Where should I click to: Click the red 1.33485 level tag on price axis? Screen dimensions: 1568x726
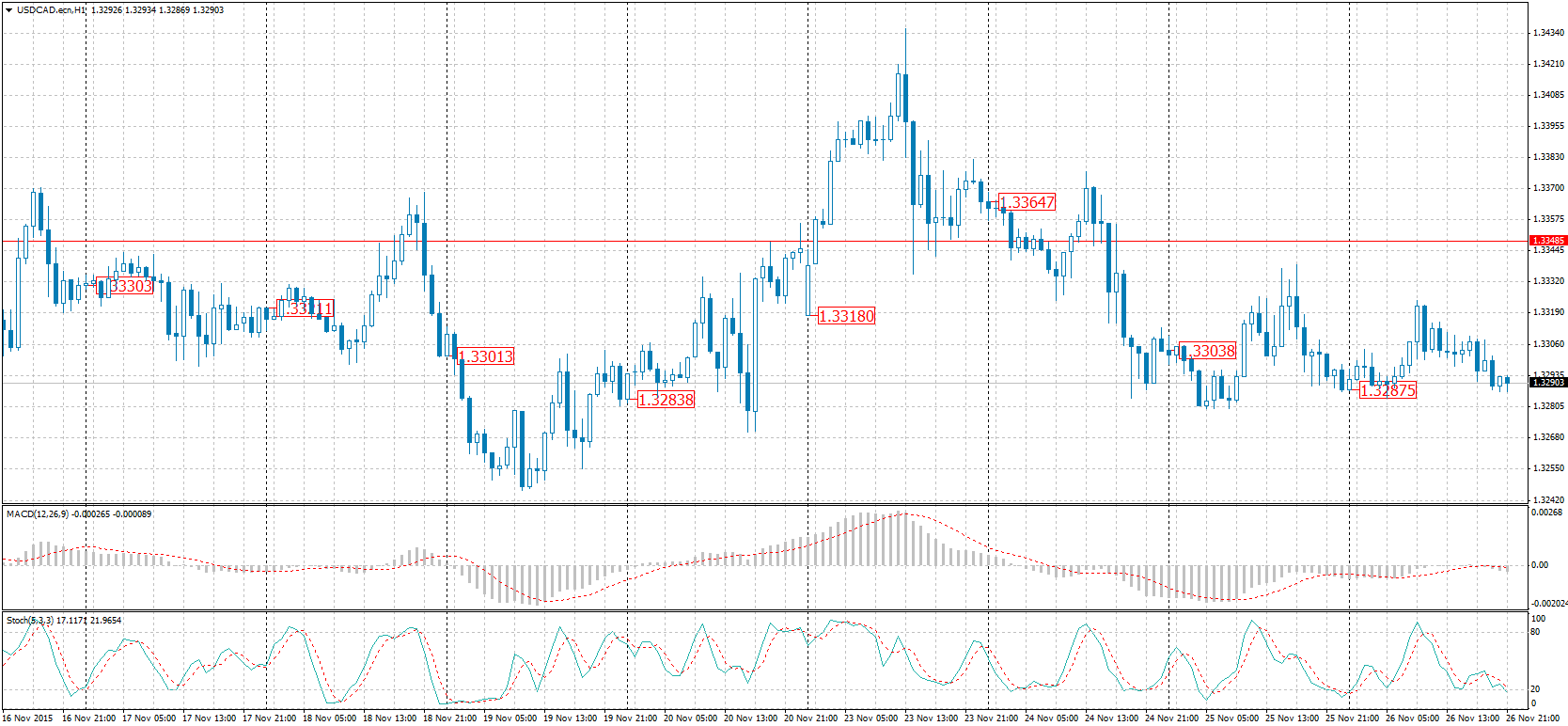[x=1547, y=241]
